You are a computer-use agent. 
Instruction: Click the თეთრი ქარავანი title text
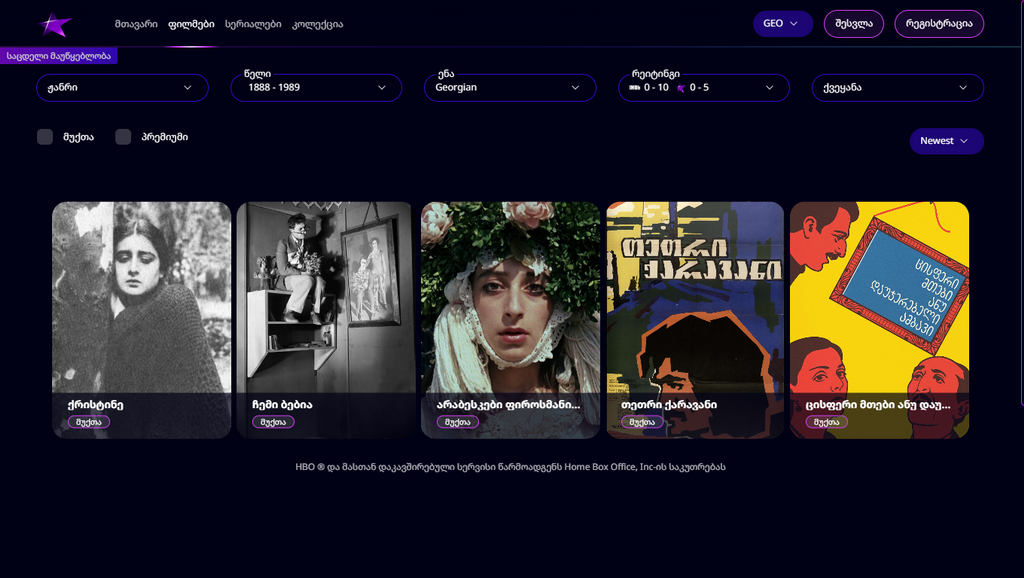[x=669, y=405]
